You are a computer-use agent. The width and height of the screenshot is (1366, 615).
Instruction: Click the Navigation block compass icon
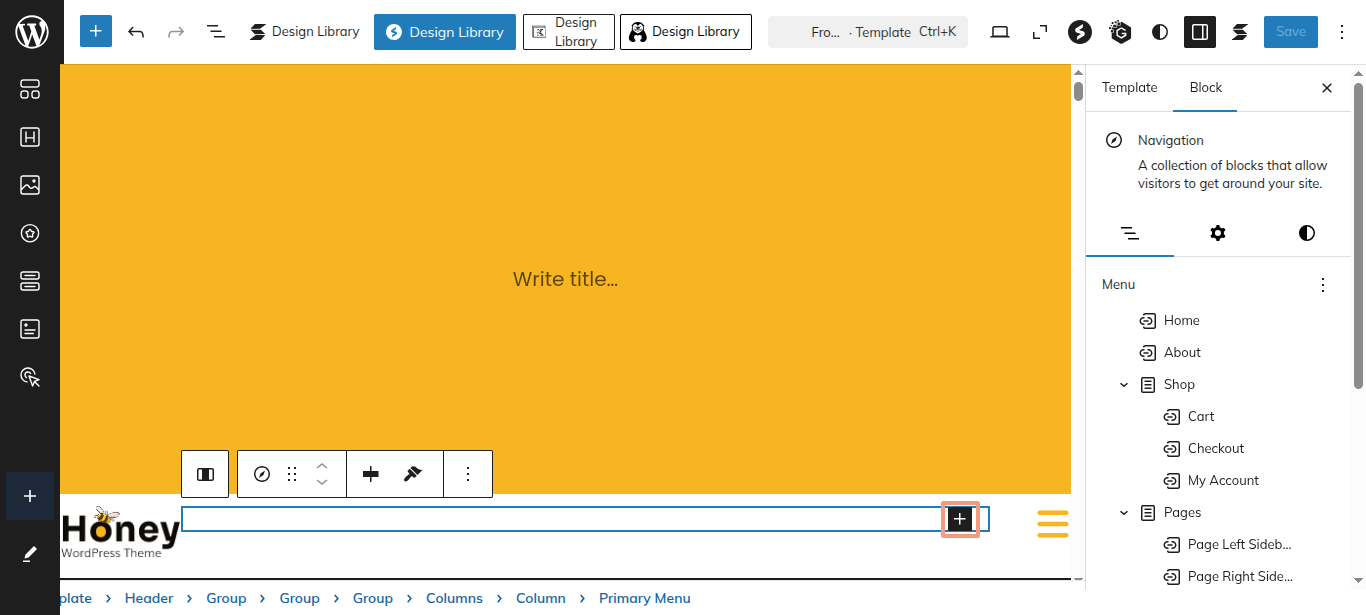[262, 474]
